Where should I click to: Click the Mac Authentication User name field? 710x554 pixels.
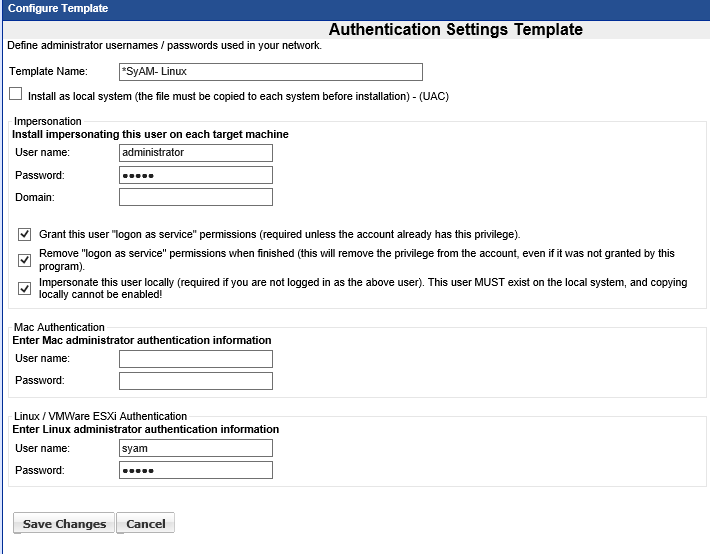tap(195, 359)
